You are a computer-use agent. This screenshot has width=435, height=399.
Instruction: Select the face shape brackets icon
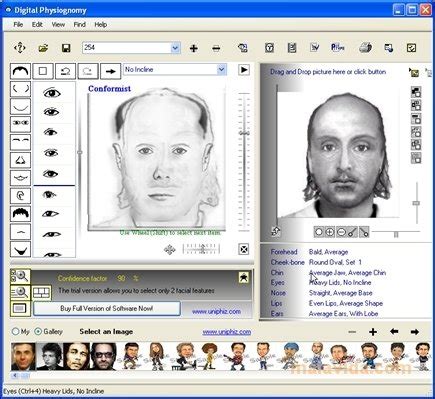(x=21, y=89)
